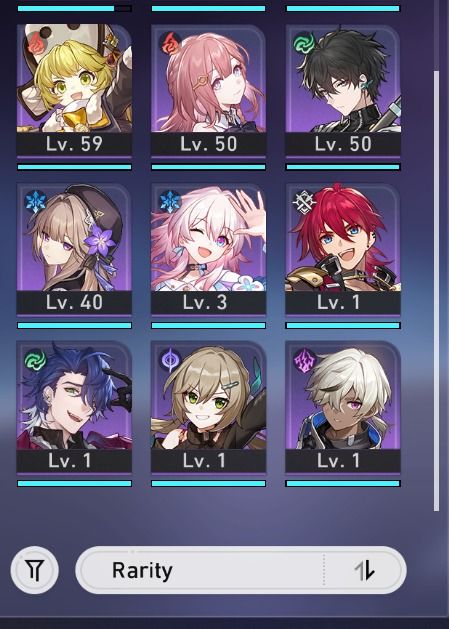Select the Lv. 3 winking pink-haired character
This screenshot has width=449, height=629.
208,249
